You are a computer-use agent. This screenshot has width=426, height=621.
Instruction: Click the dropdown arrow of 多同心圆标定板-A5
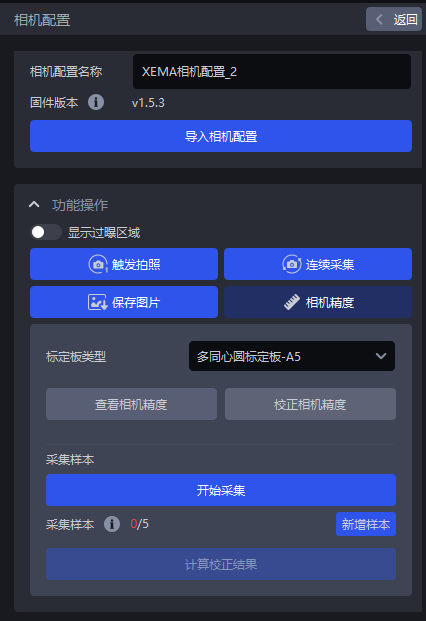coord(381,356)
